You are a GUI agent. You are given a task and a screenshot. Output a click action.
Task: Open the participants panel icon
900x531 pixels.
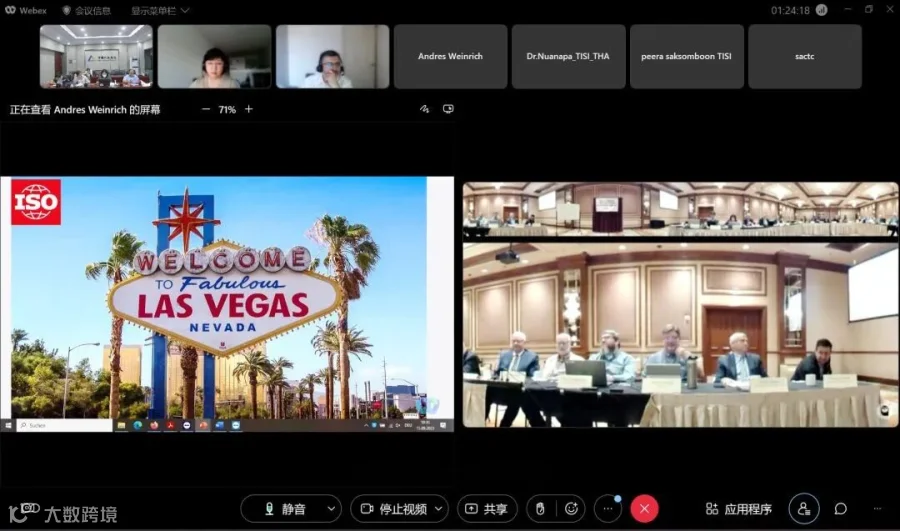804,509
